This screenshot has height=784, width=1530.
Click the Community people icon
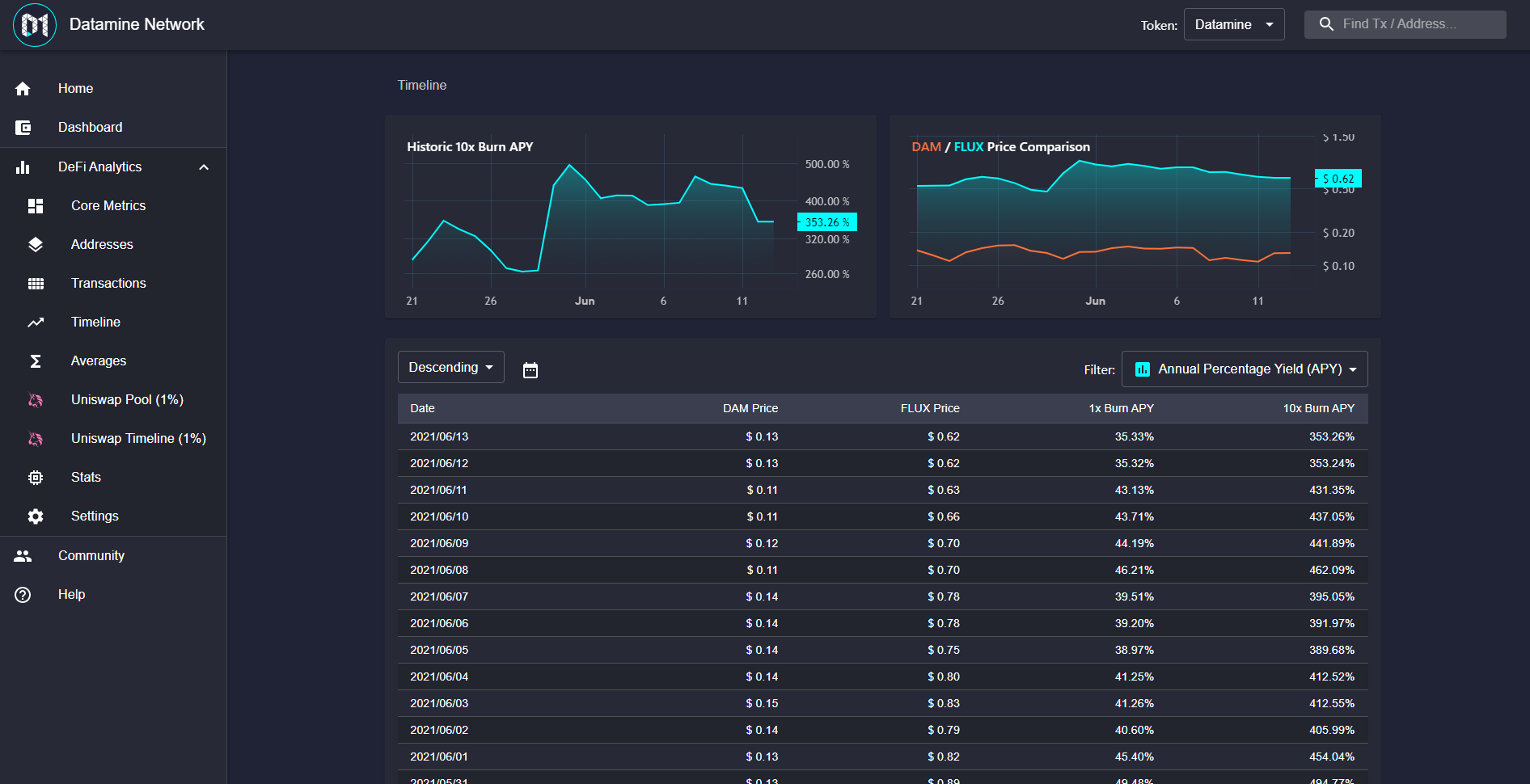[23, 556]
